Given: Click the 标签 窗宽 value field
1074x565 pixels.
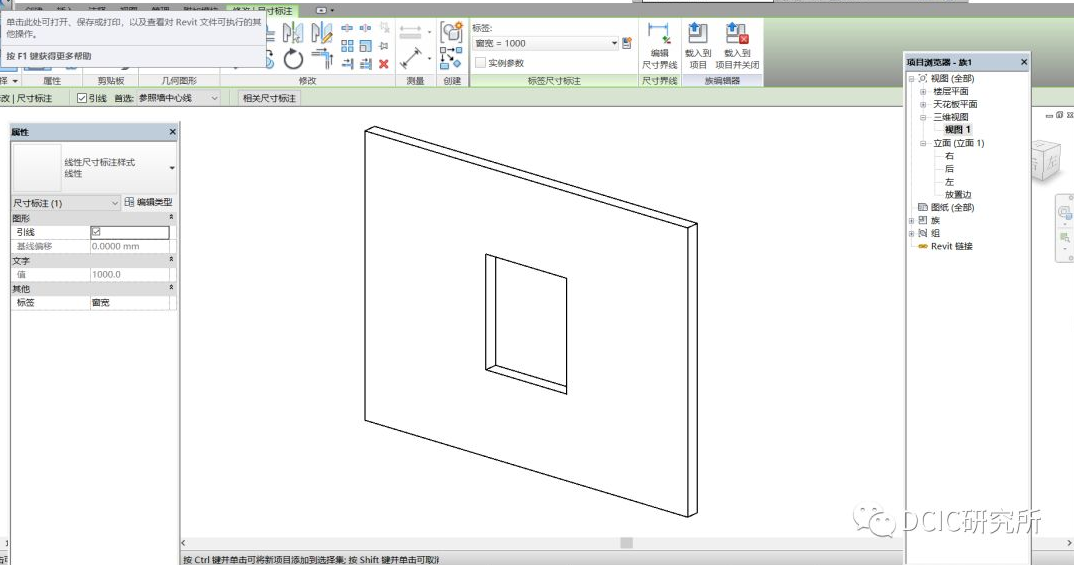Looking at the screenshot, I should 130,302.
